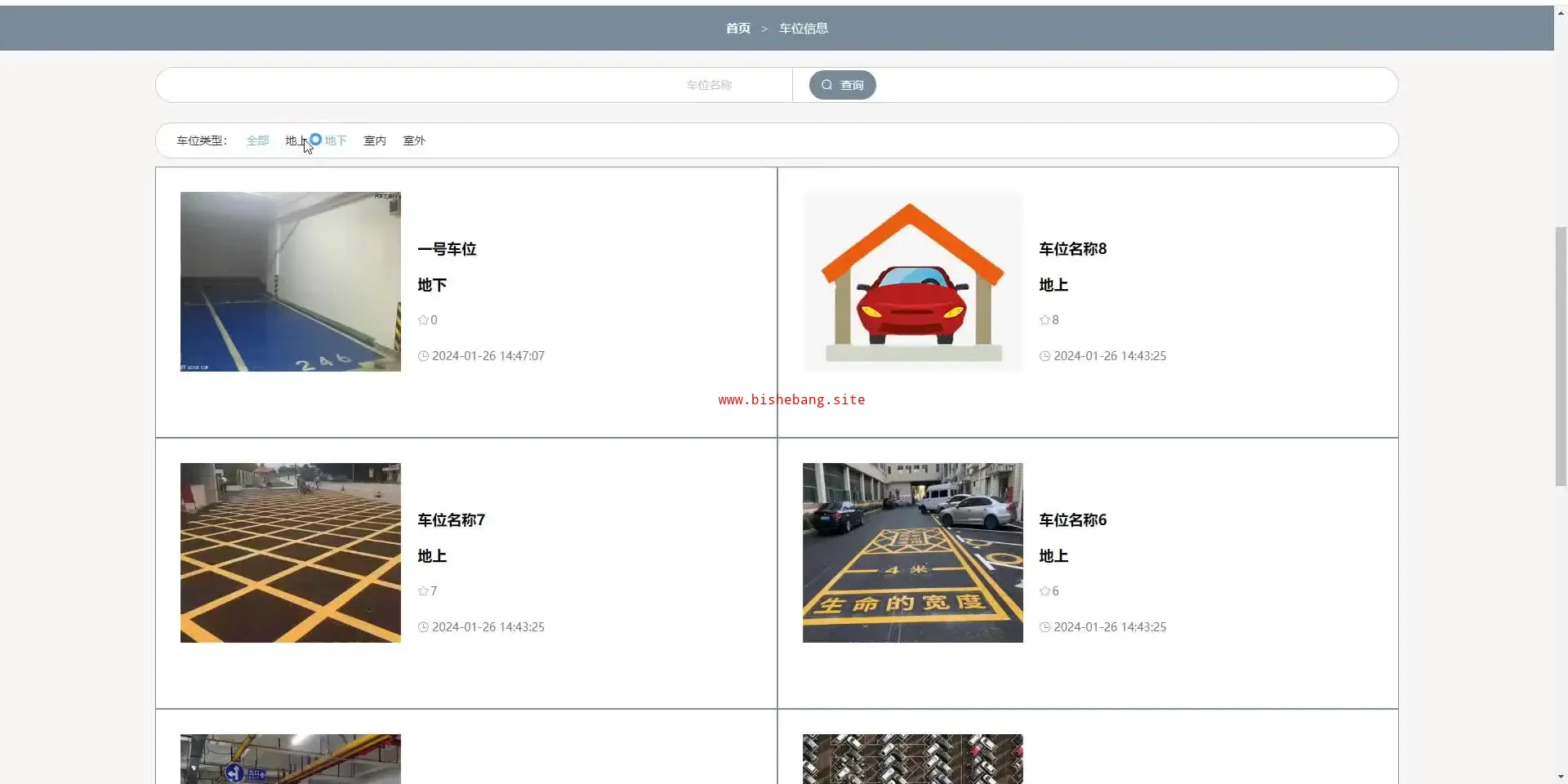Focus the 车位名称 search input field

[x=474, y=85]
